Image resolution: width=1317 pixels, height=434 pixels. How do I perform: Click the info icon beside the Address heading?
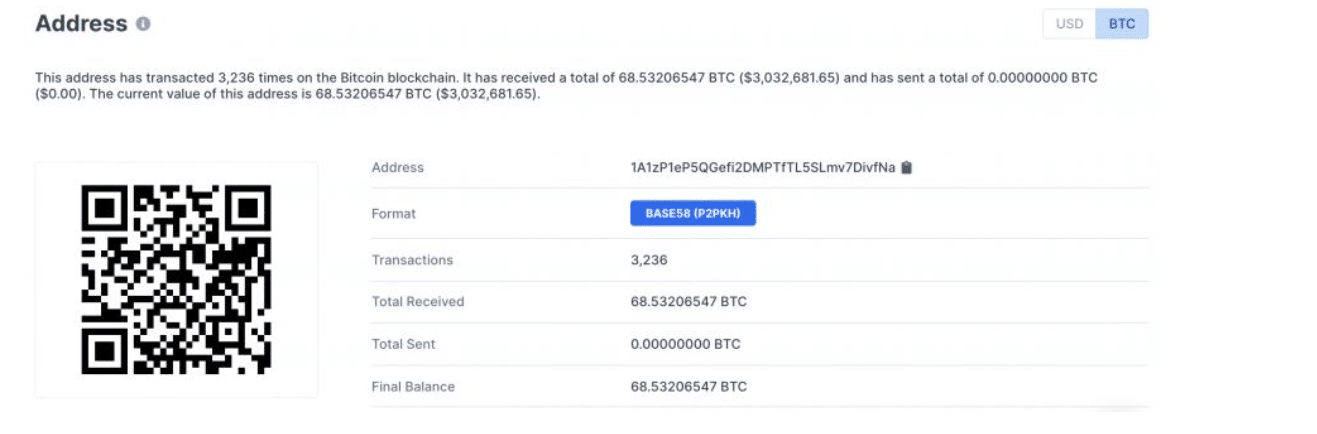click(143, 24)
